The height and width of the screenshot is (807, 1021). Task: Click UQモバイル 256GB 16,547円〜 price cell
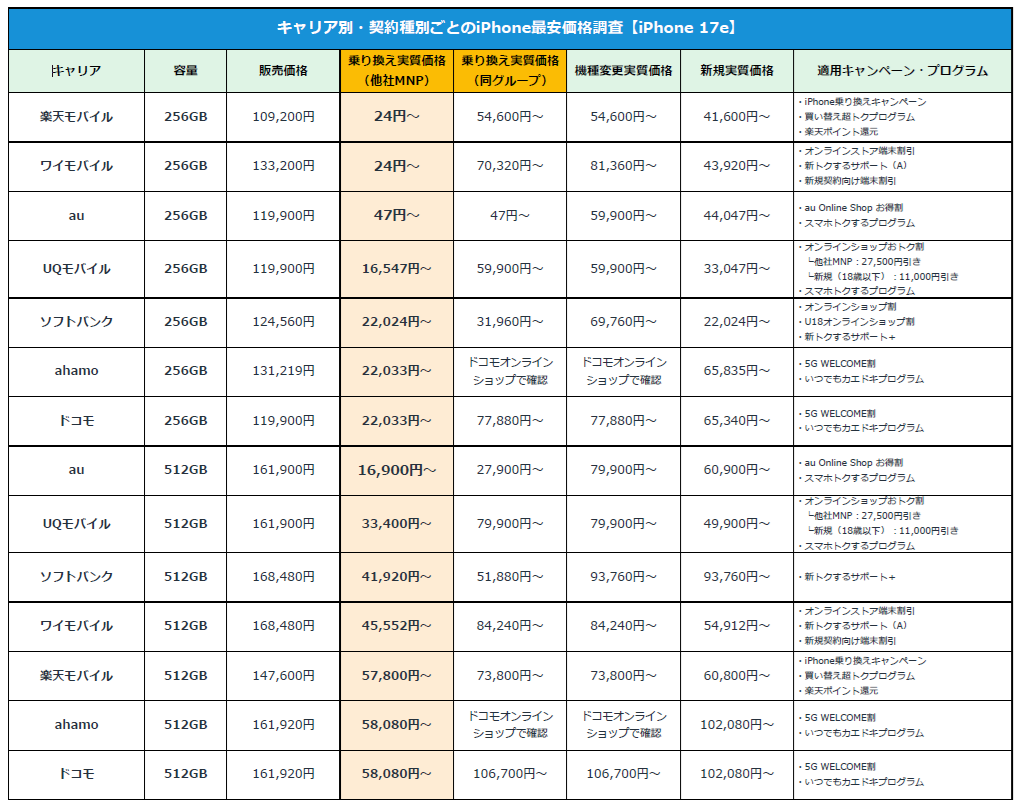coord(397,269)
